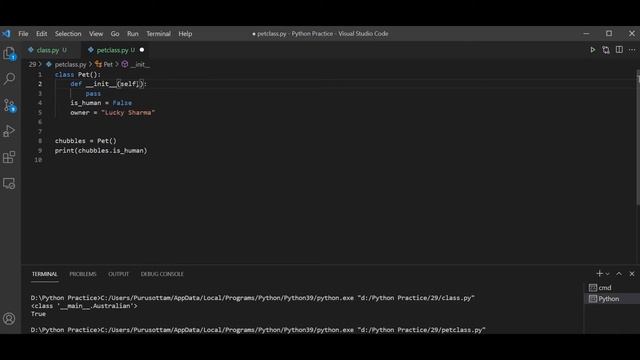Open the Edit menu
This screenshot has width=640, height=360.
click(x=42, y=34)
